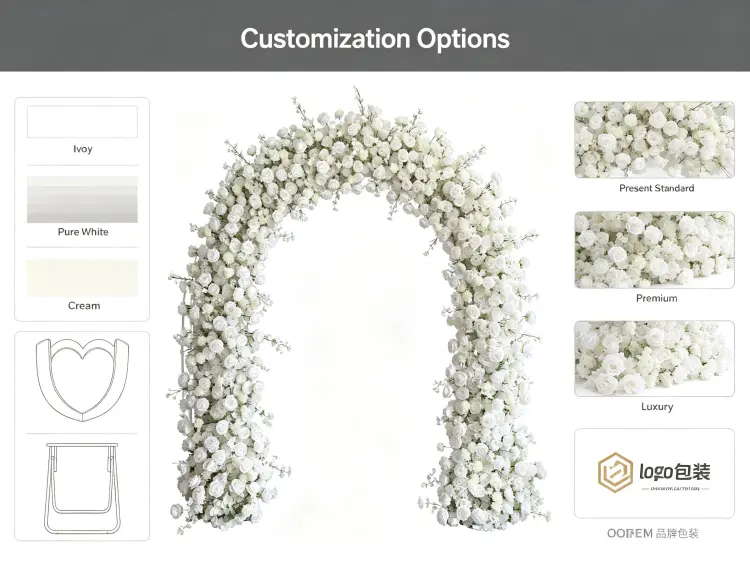This screenshot has width=750, height=562.
Task: Click the 'Cream' label text
Action: [x=84, y=306]
